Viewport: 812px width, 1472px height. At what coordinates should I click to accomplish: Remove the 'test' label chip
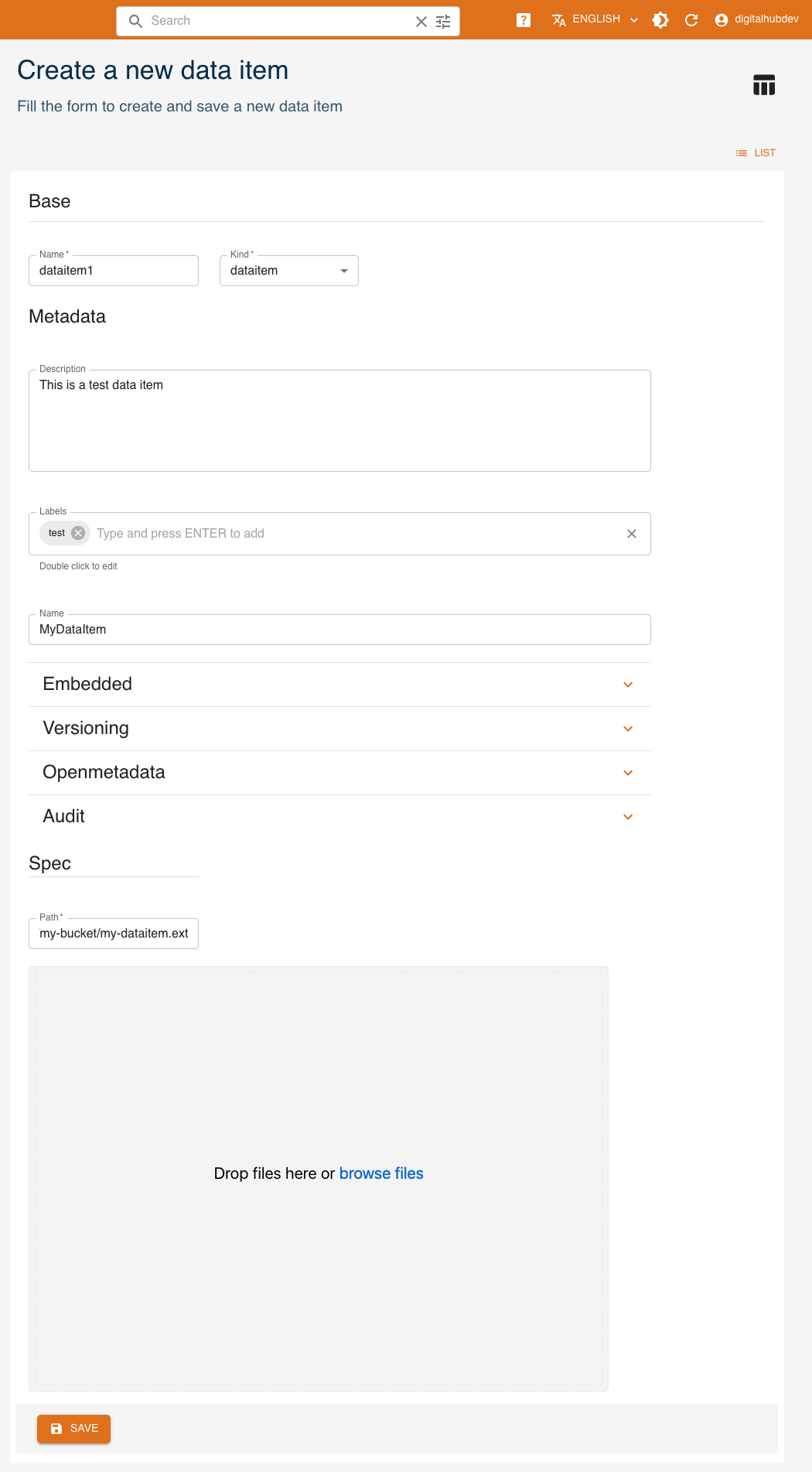pyautogui.click(x=78, y=533)
